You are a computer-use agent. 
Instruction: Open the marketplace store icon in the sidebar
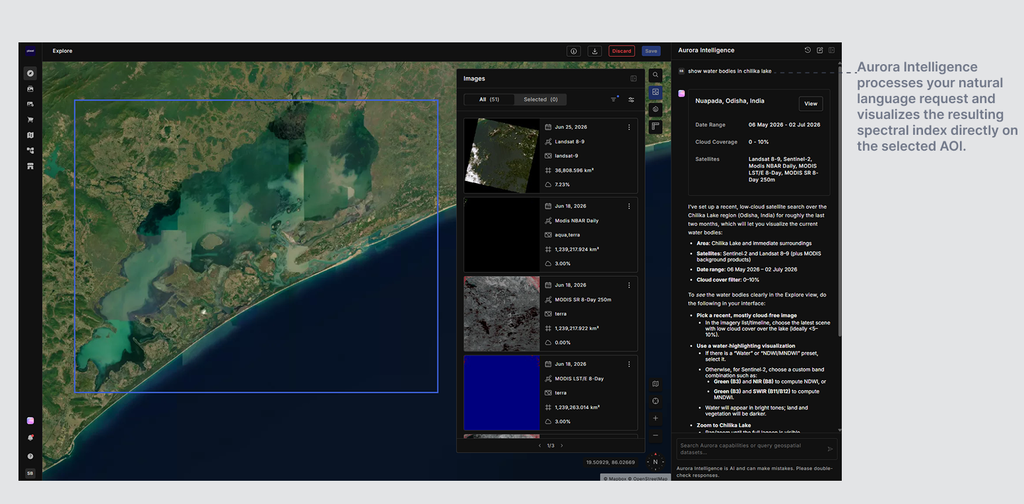[x=30, y=166]
